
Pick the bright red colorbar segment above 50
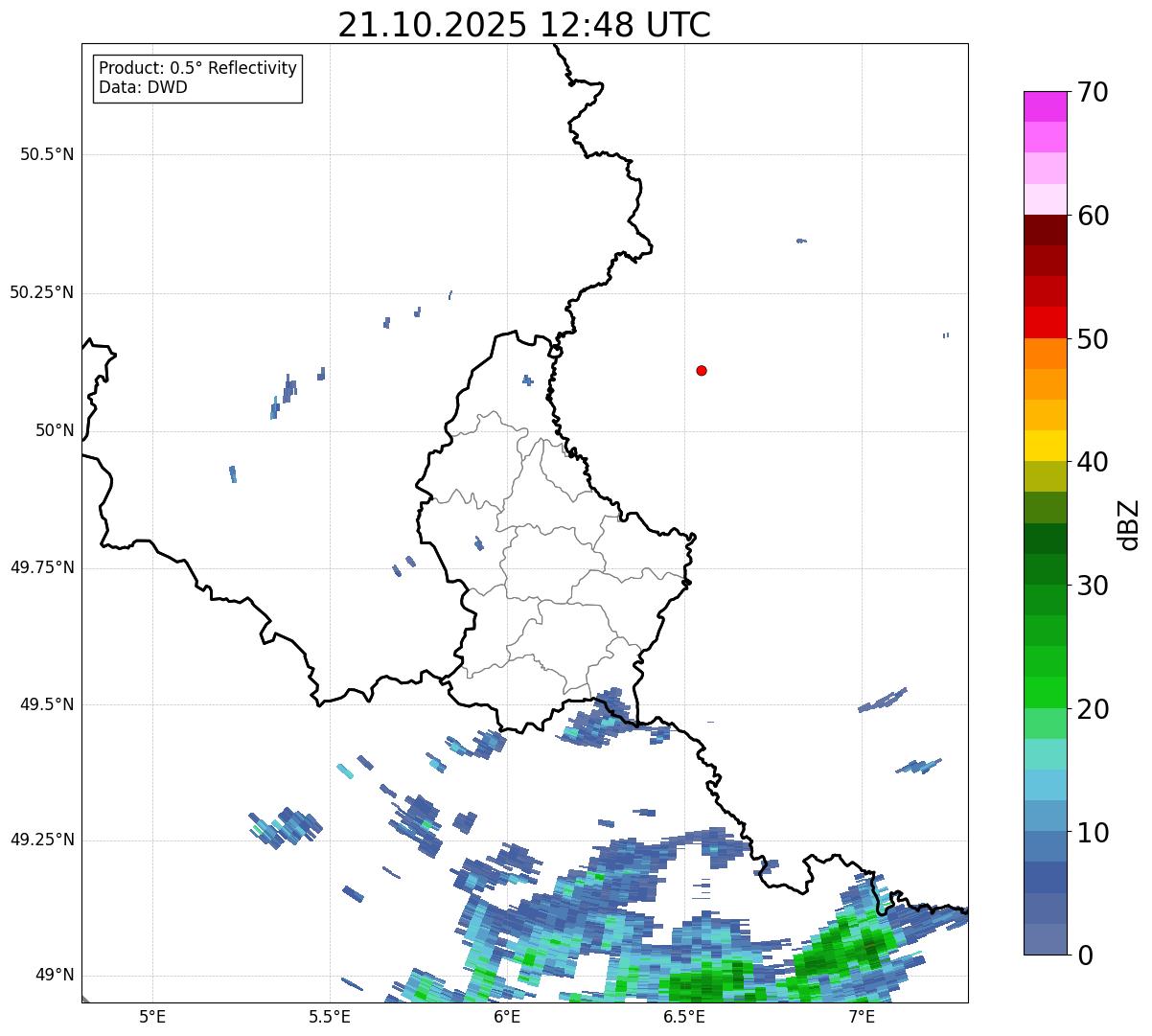point(1045,322)
